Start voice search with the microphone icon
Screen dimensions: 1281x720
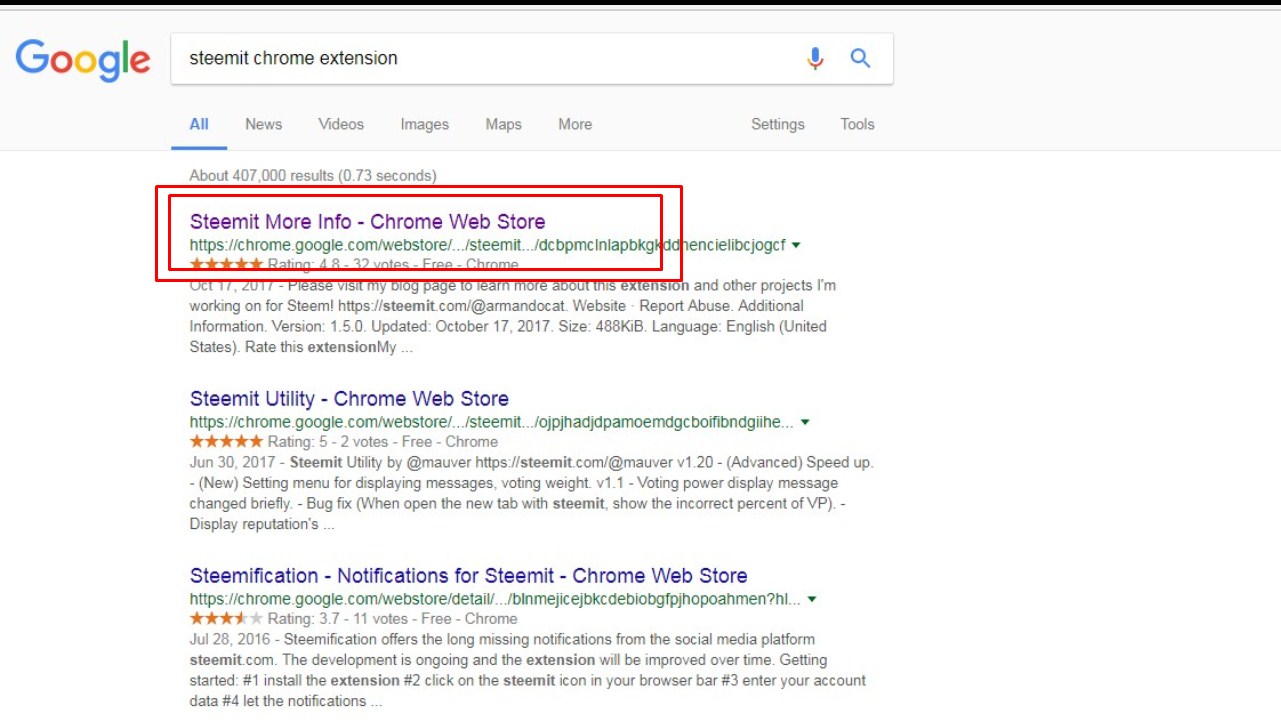[815, 58]
